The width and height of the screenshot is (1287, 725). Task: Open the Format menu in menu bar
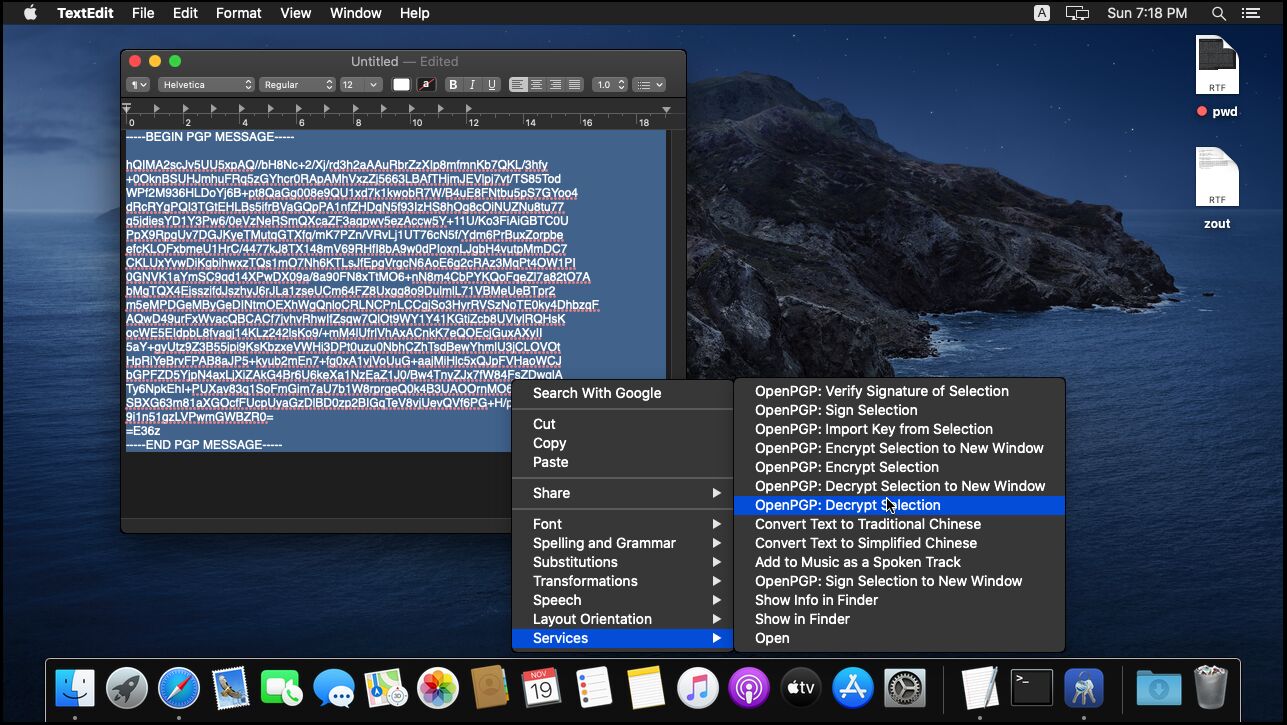(x=238, y=13)
